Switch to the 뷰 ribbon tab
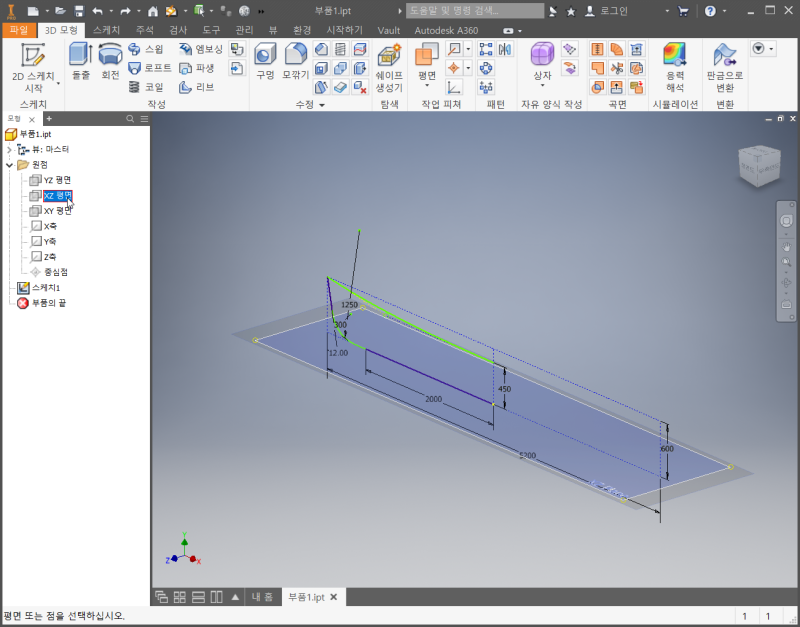 click(273, 30)
